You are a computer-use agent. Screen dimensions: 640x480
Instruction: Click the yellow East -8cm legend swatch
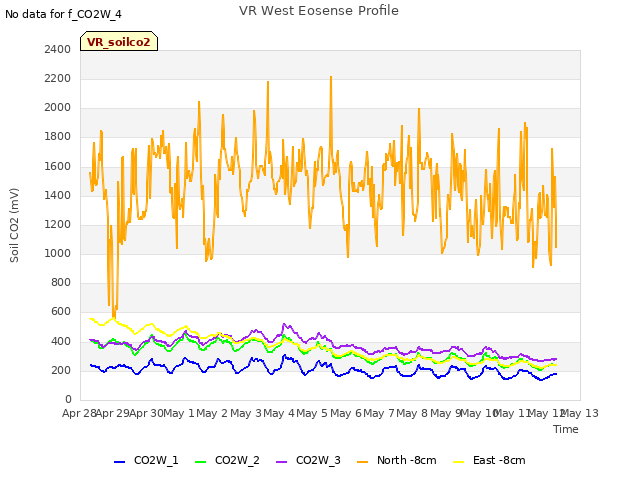pyautogui.click(x=459, y=462)
